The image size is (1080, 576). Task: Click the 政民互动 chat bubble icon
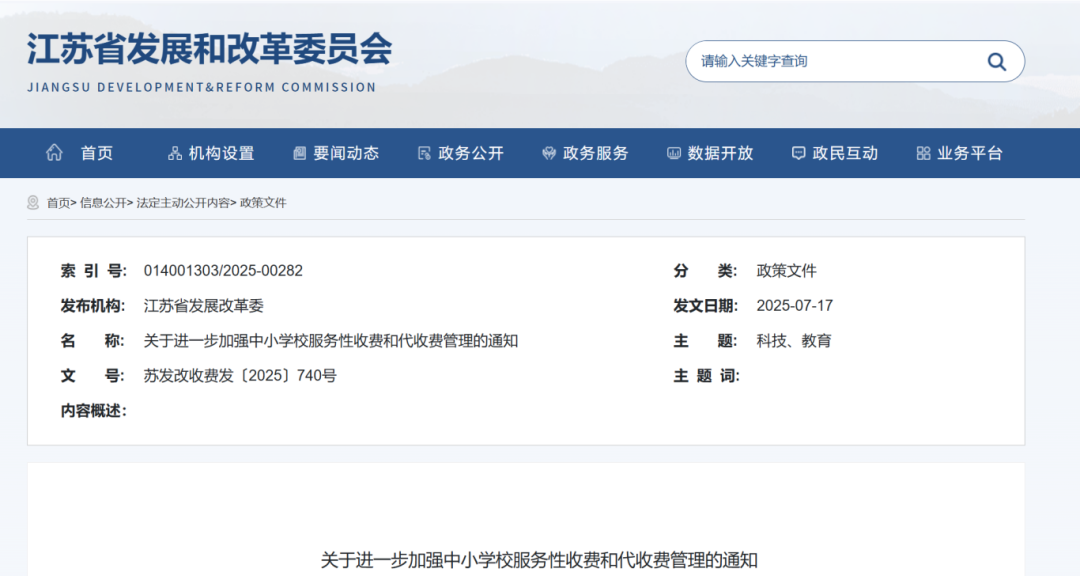(x=798, y=154)
